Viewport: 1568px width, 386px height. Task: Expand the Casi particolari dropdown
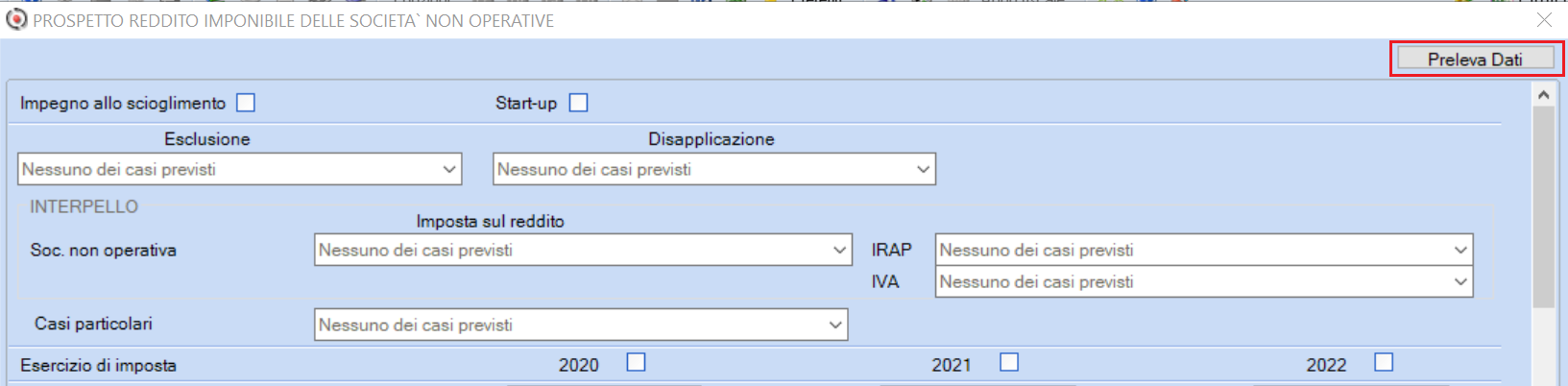[581, 325]
